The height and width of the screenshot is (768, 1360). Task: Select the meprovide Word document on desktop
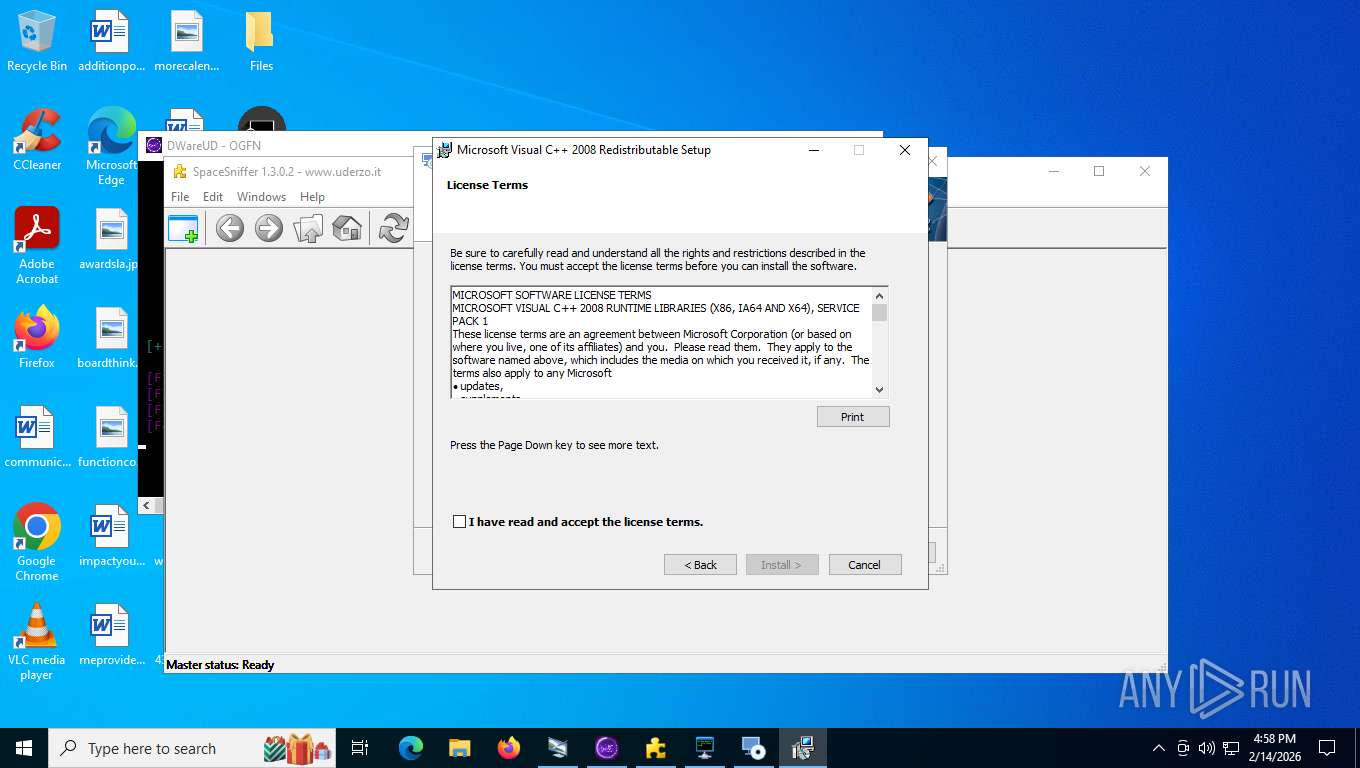point(111,635)
